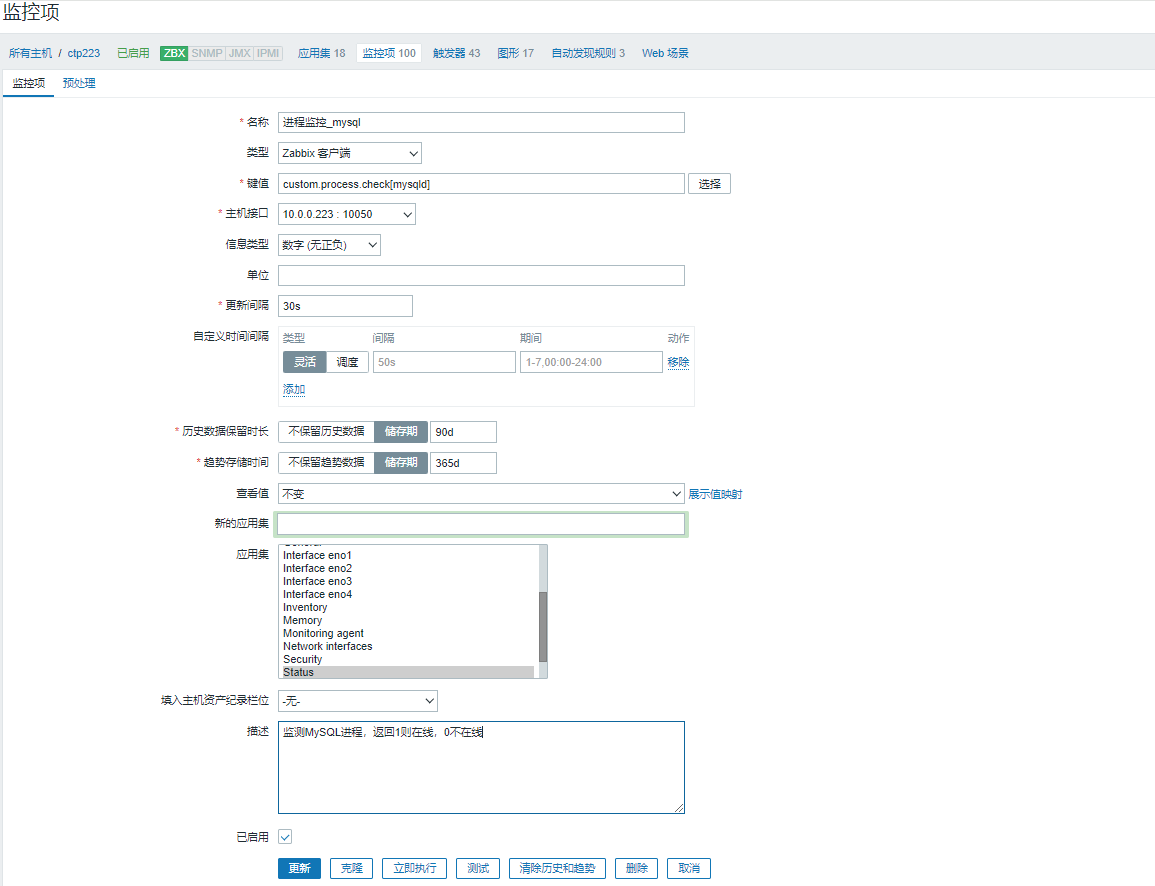Viewport: 1155px width, 886px height.
Task: Focus the custom 间隔 50s field
Action: click(x=444, y=362)
